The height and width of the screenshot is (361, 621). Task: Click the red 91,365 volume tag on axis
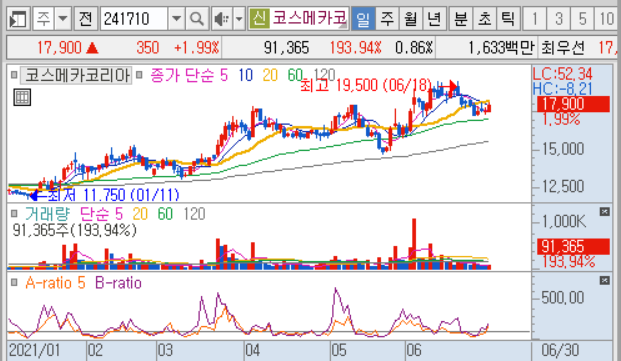tap(573, 247)
